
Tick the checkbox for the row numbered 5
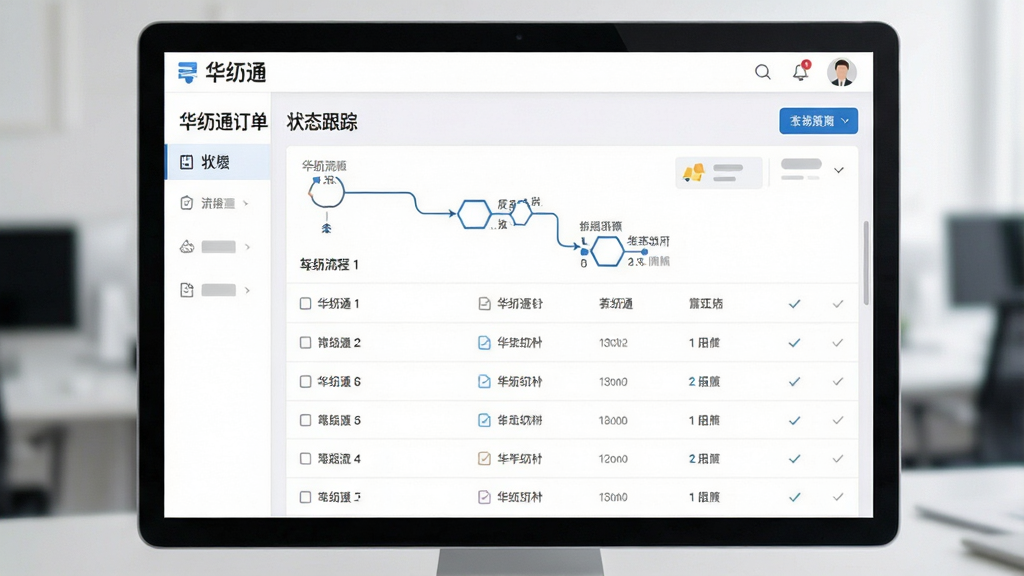pos(305,420)
